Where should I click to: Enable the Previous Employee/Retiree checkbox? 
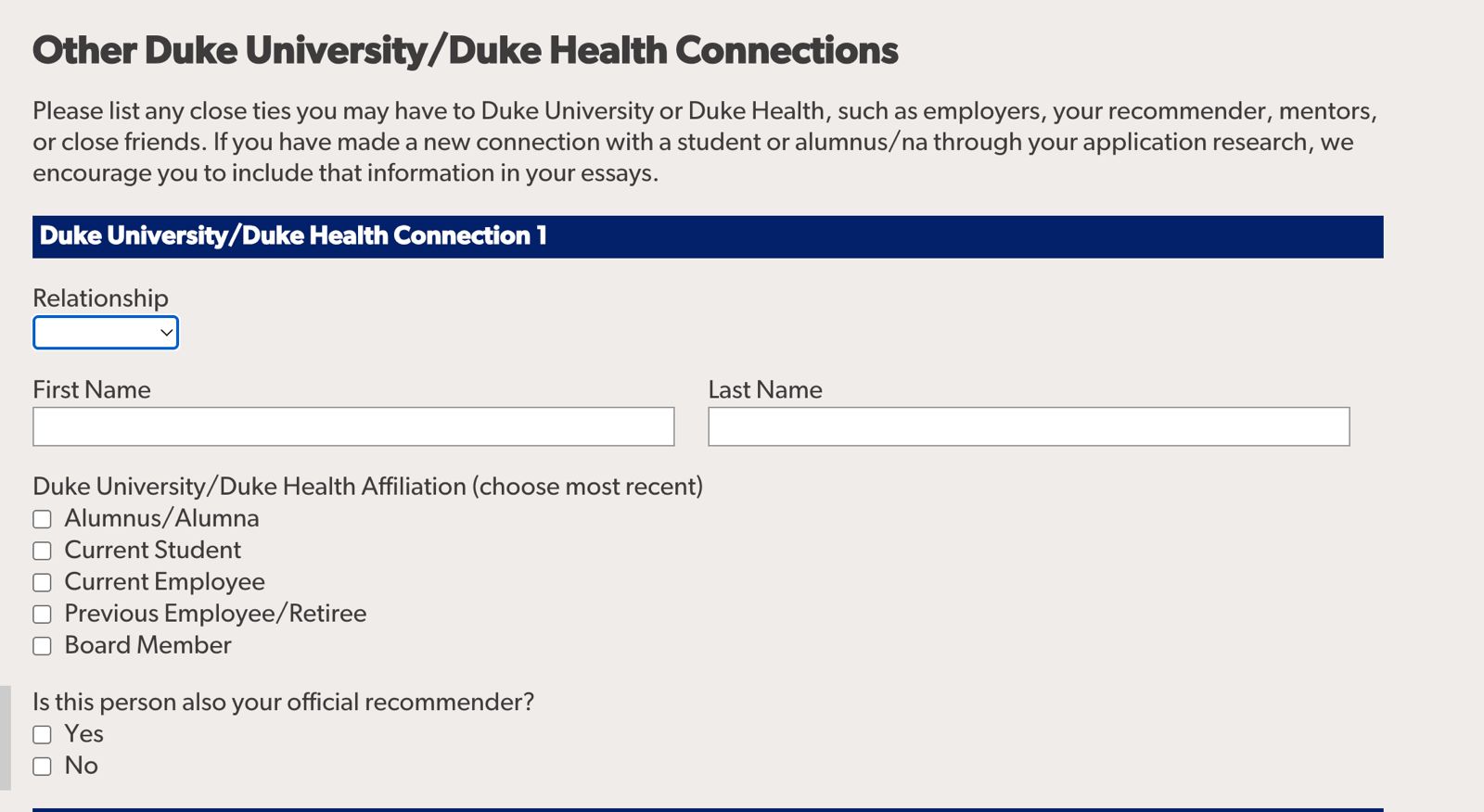pyautogui.click(x=43, y=614)
